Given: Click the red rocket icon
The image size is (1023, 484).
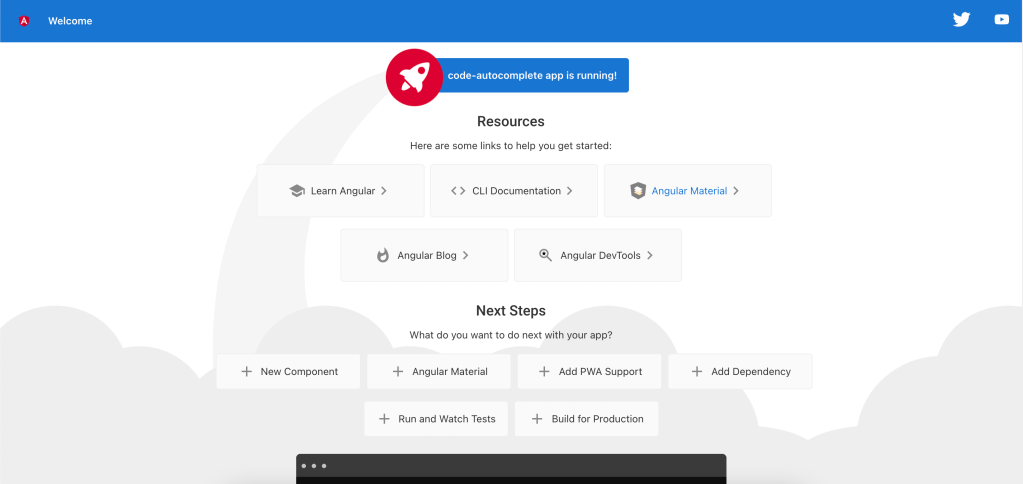Looking at the screenshot, I should (x=414, y=76).
